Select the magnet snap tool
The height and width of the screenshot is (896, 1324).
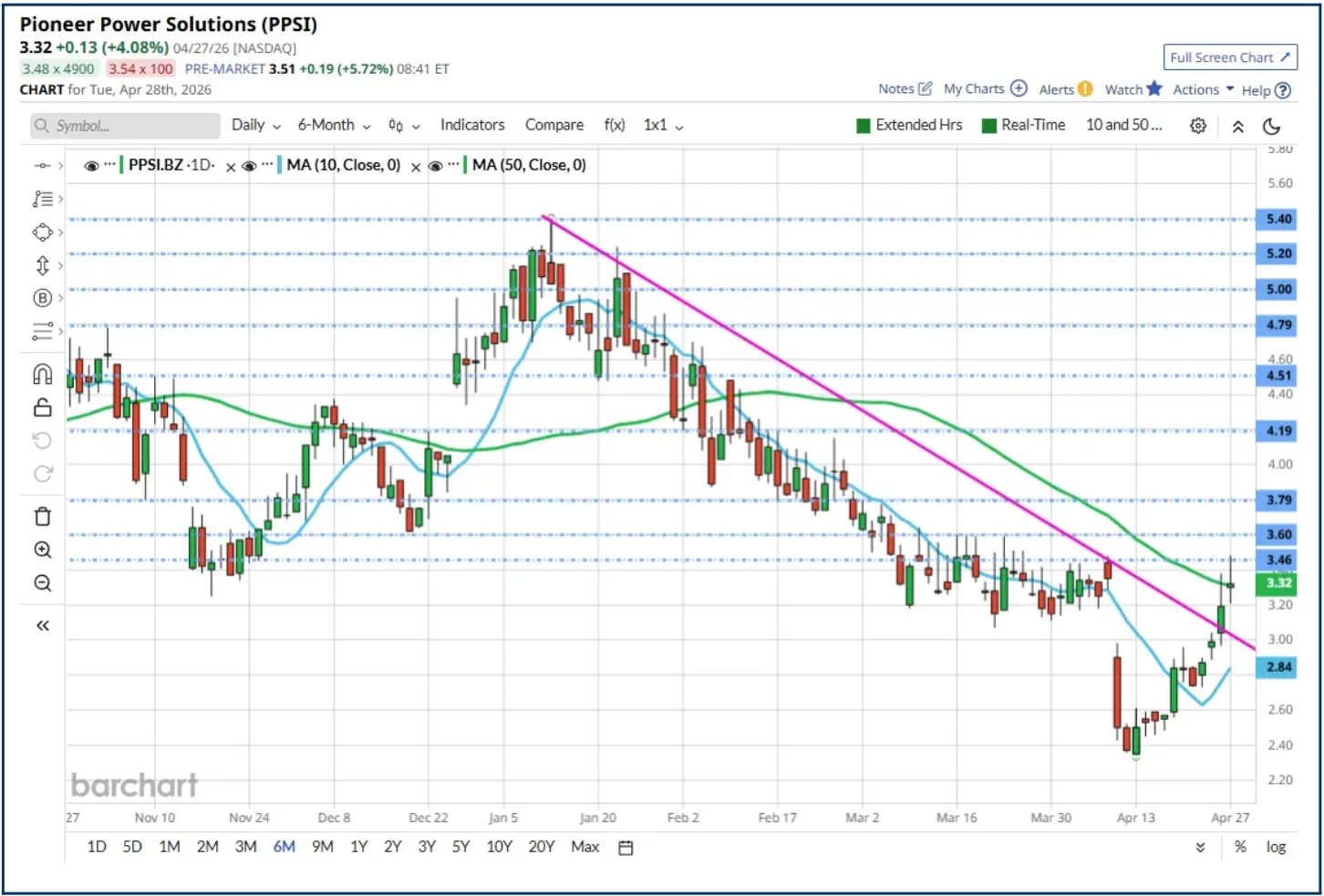(42, 375)
